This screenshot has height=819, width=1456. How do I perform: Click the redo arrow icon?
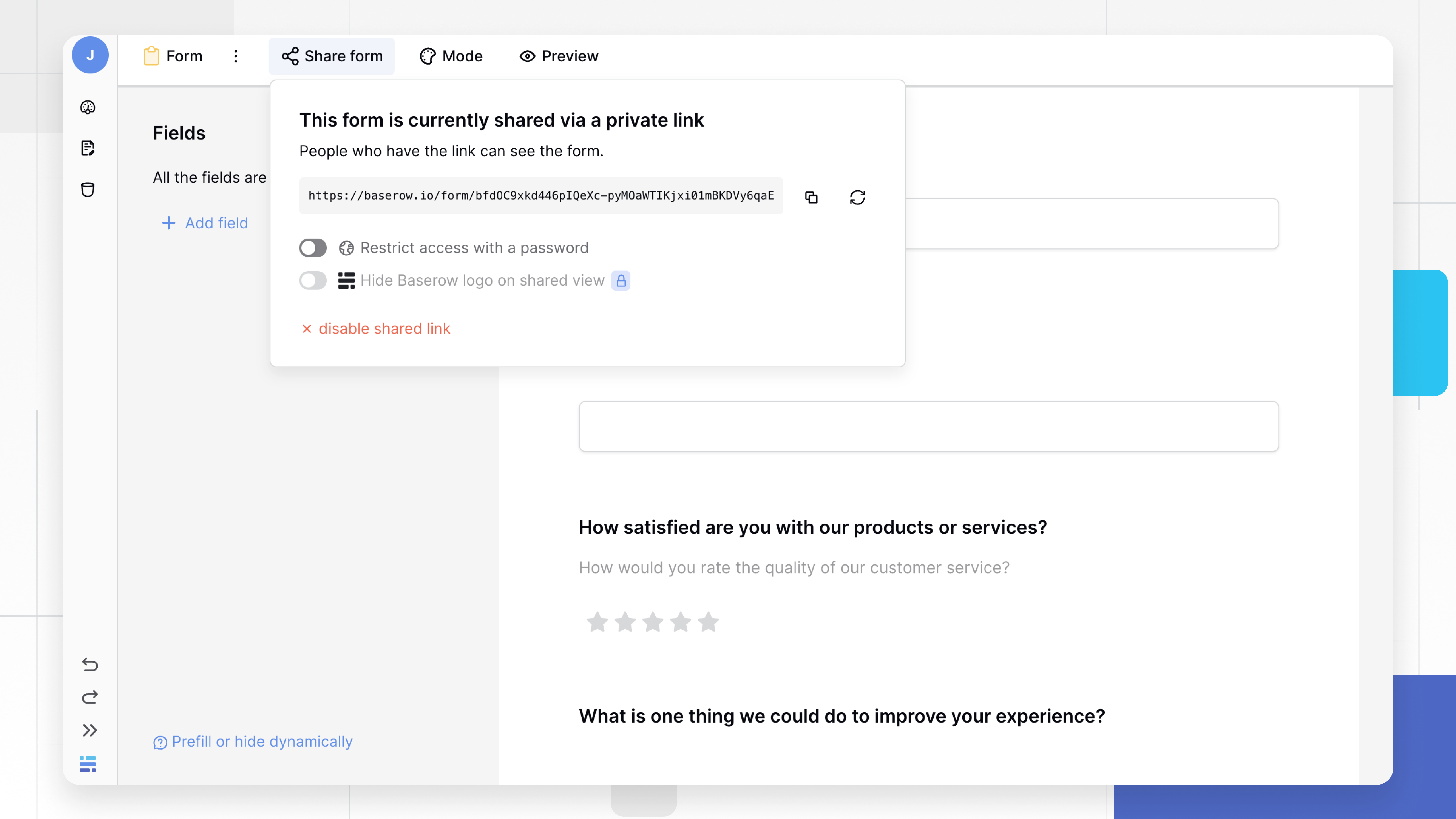(89, 697)
